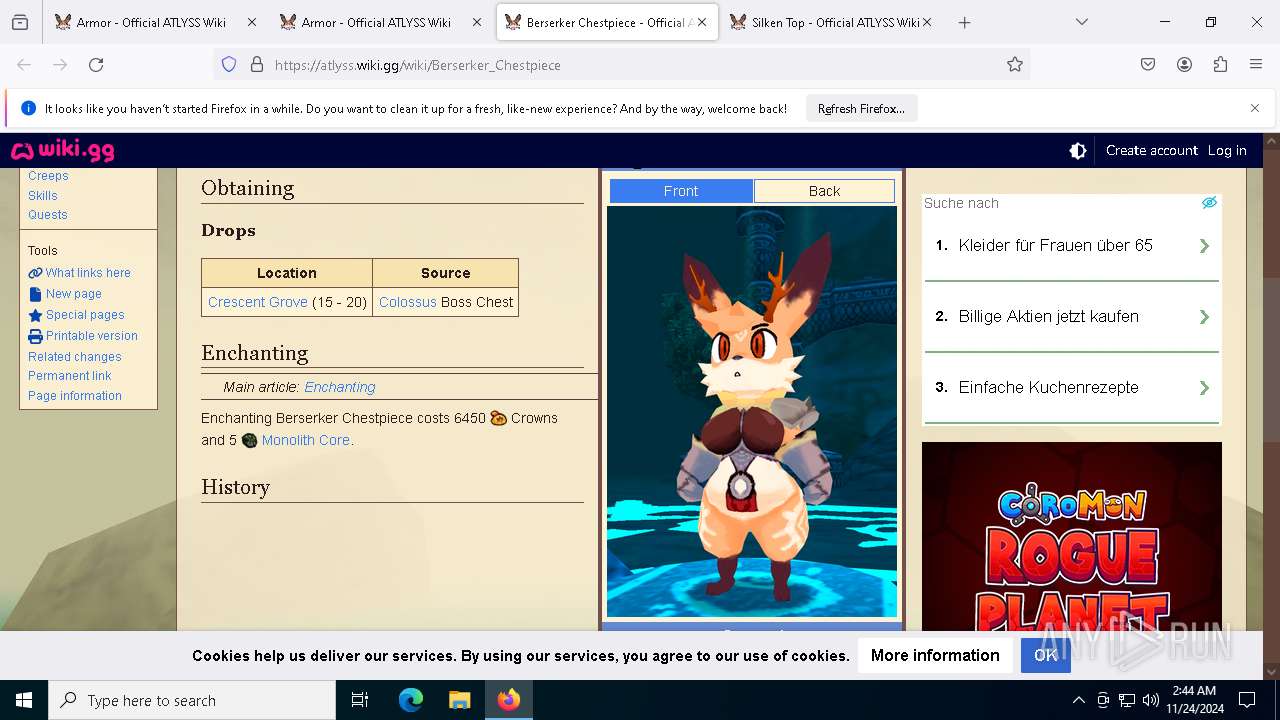Open the Extensions puzzle icon
The image size is (1280, 720).
click(1220, 65)
